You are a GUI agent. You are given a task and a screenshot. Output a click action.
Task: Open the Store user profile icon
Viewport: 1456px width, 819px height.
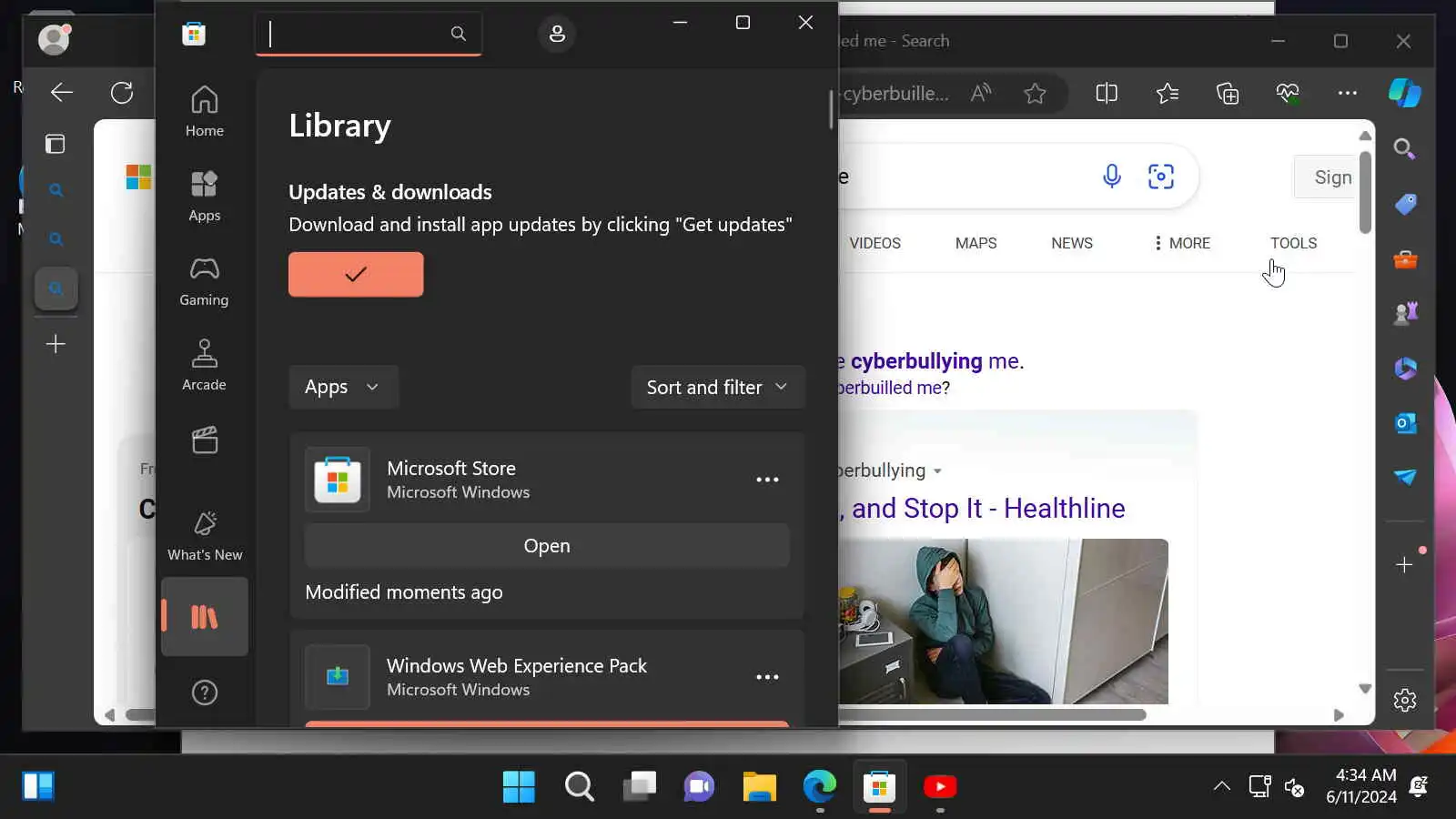point(557,34)
